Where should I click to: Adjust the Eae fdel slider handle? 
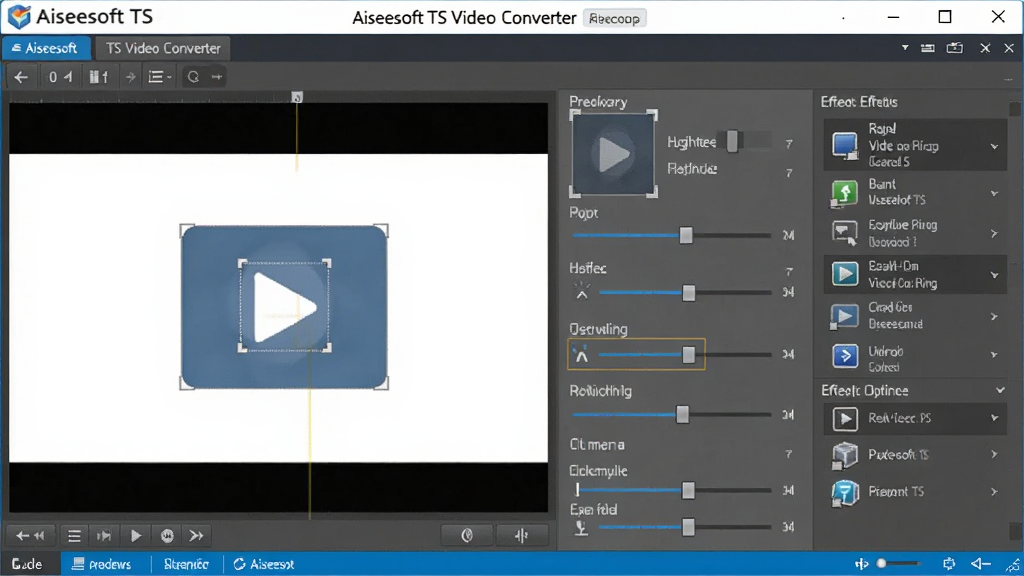click(688, 527)
